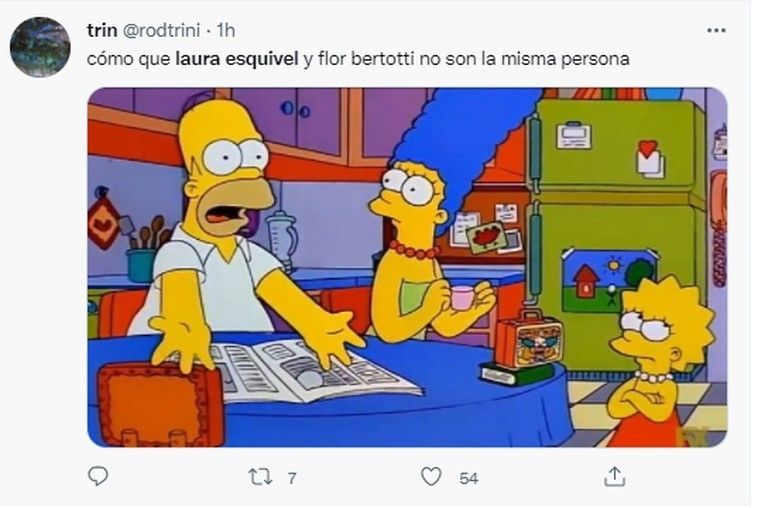Viewport: 768px width, 508px height.
Task: Open the @rodtrini handle link
Action: tap(161, 31)
